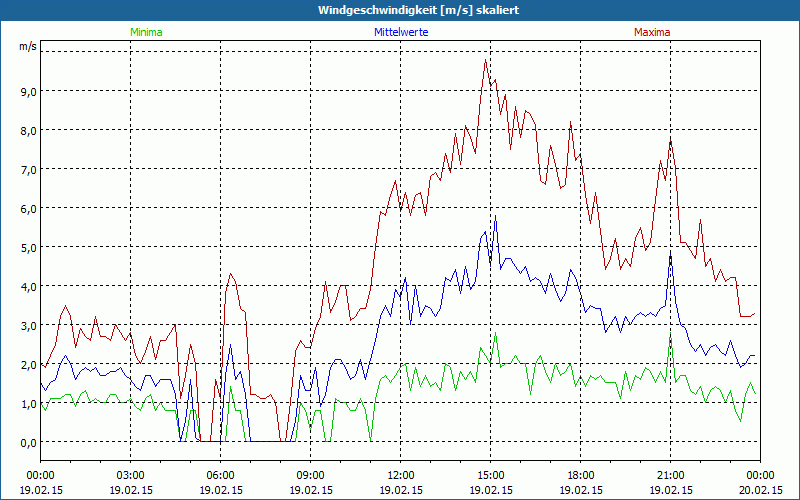Select the 06:00 time axis label
800x500 pixels.
tap(220, 475)
